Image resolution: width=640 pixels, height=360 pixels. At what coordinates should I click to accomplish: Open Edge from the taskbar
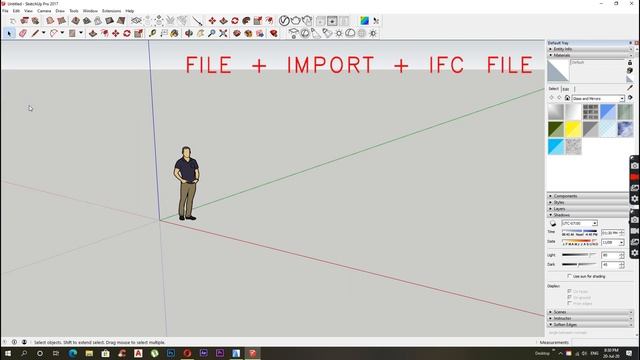pyautogui.click(x=73, y=353)
